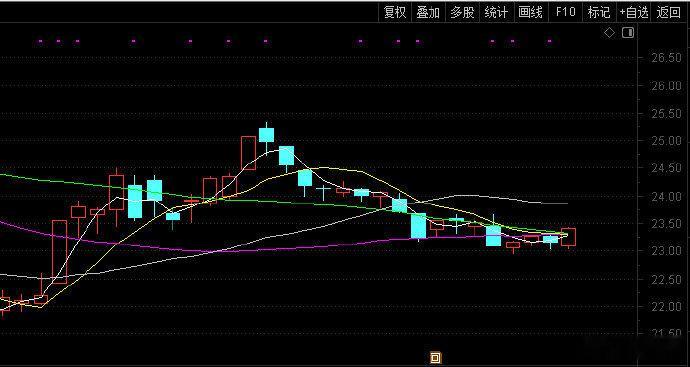Image resolution: width=690 pixels, height=367 pixels.
Task: Select the 叠加 overlay button
Action: tap(428, 12)
